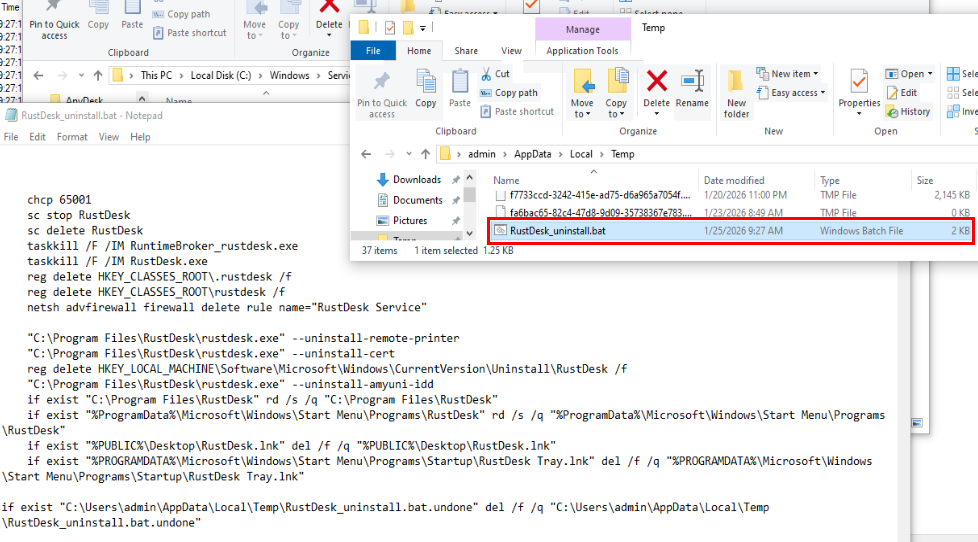This screenshot has height=542, width=978.
Task: Open Notepad File menu
Action: (x=11, y=137)
